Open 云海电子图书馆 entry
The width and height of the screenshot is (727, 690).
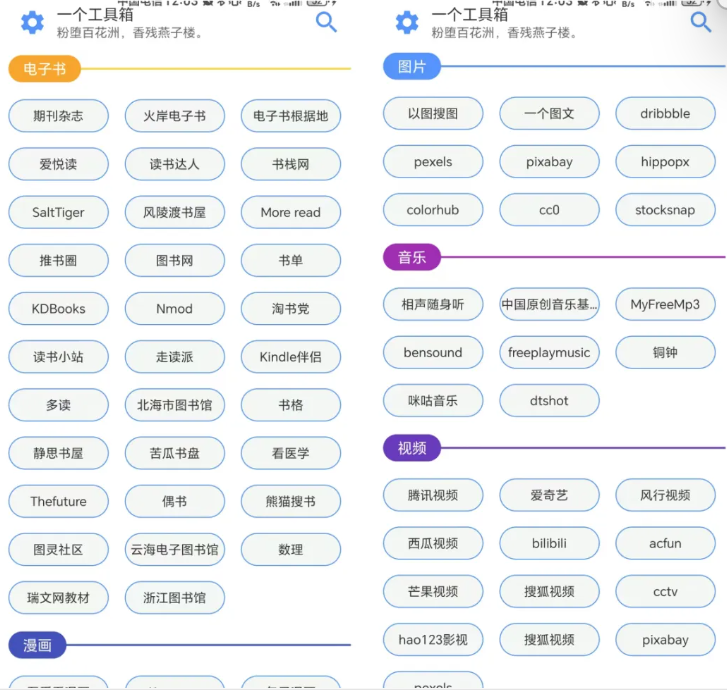click(x=175, y=549)
